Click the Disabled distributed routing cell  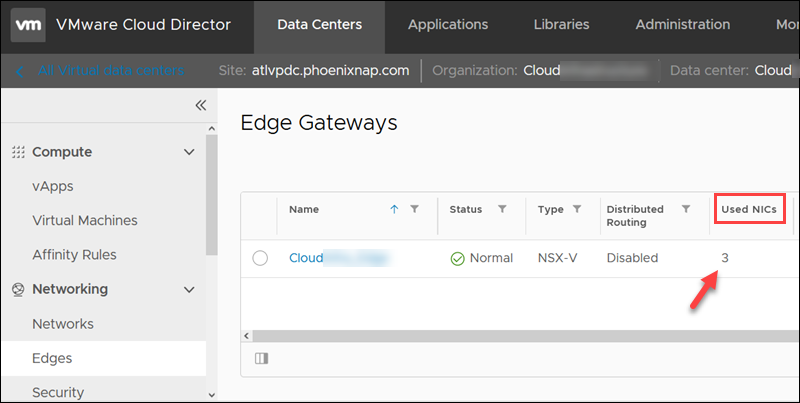632,258
